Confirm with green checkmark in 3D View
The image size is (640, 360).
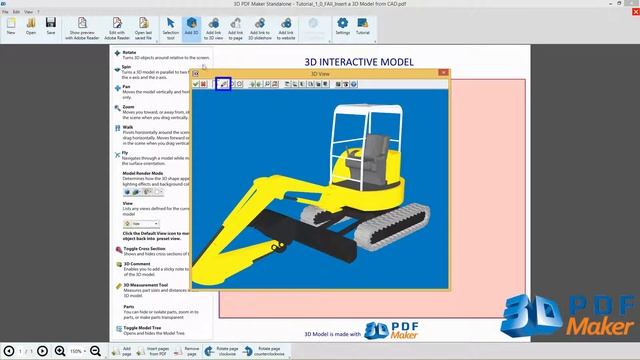click(x=196, y=84)
